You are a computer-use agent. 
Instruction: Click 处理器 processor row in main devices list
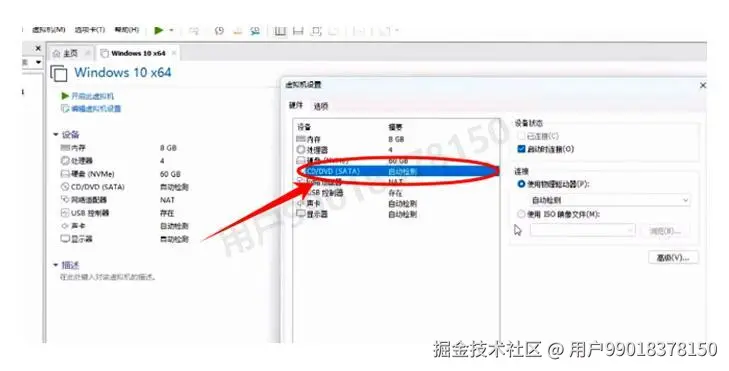coord(125,161)
